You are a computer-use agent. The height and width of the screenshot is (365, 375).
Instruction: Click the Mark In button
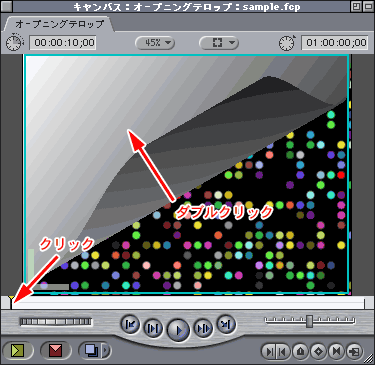[x=269, y=351]
